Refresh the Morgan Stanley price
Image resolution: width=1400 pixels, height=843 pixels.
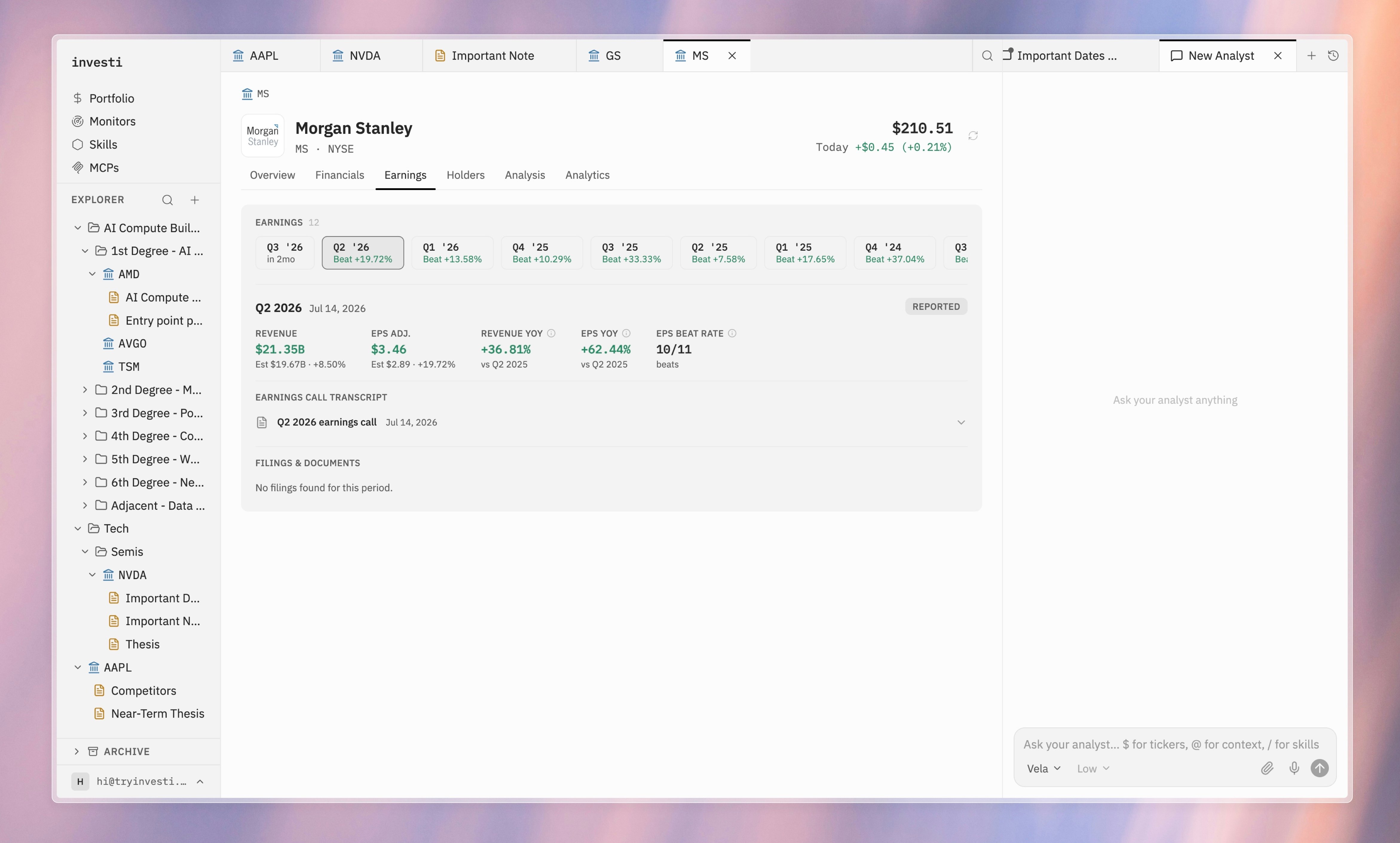pos(973,136)
